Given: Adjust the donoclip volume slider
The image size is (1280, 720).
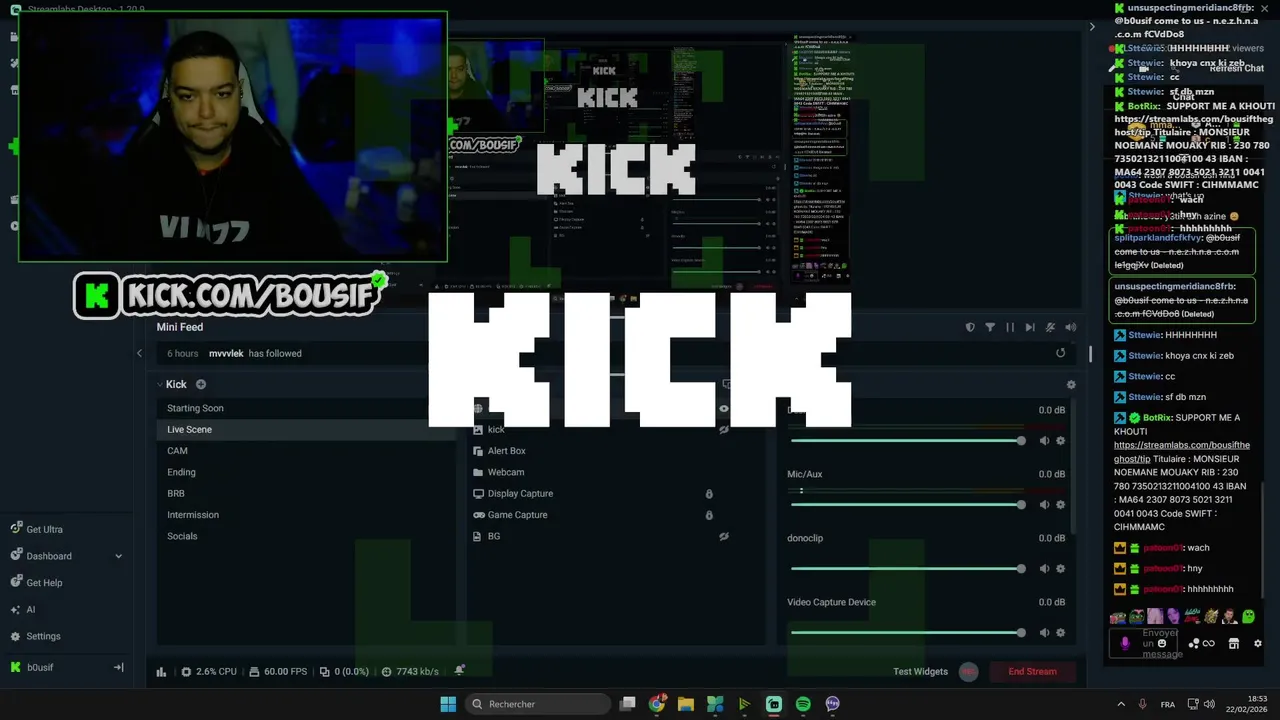Looking at the screenshot, I should (x=906, y=568).
